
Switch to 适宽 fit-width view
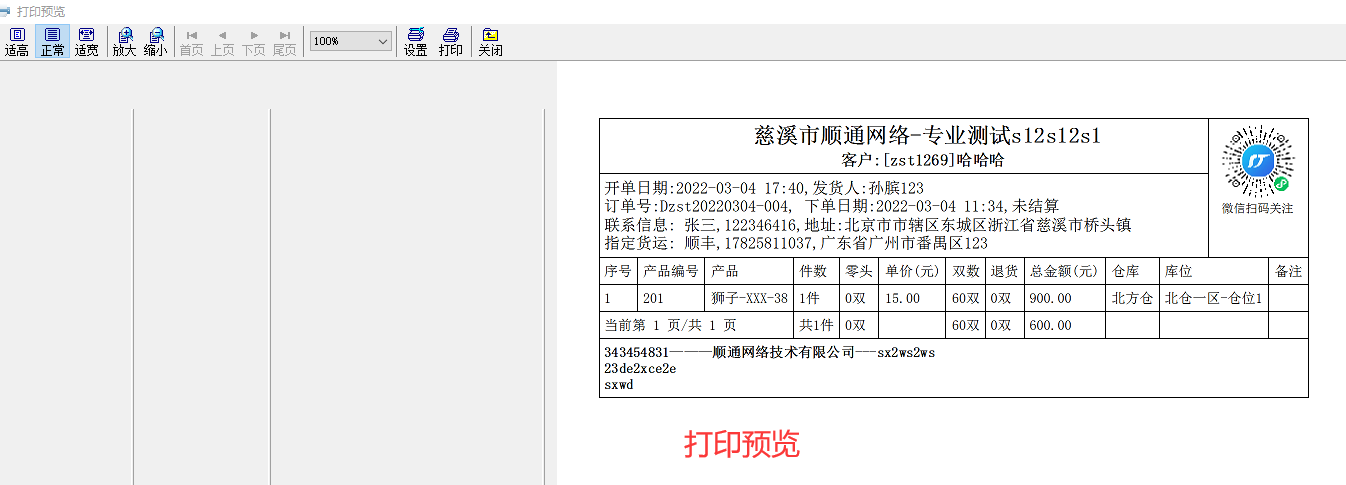(86, 41)
